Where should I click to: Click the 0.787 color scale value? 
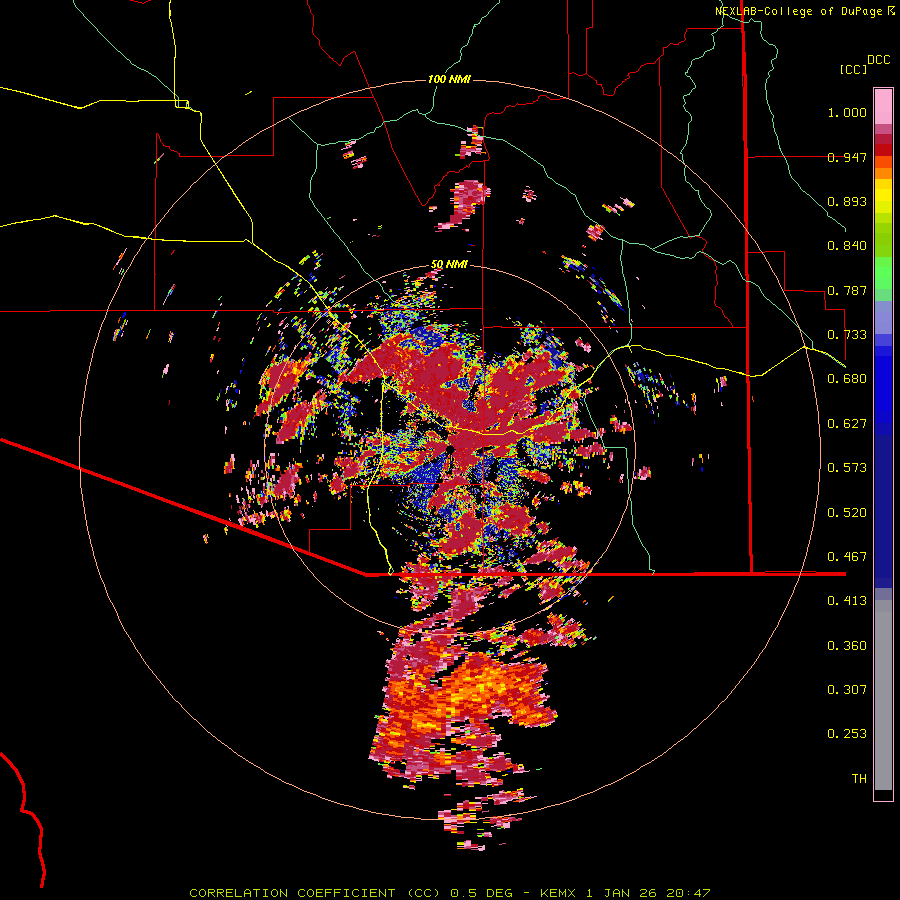847,290
